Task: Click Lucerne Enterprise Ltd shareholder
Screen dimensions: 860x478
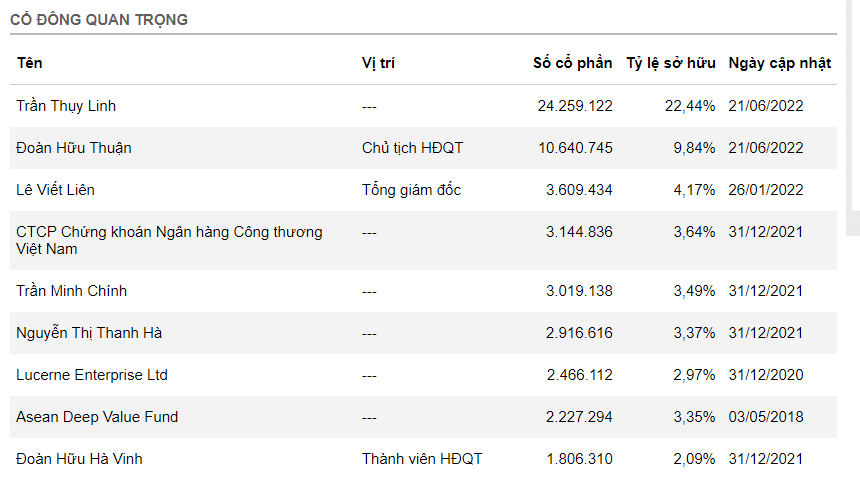Action: (92, 375)
